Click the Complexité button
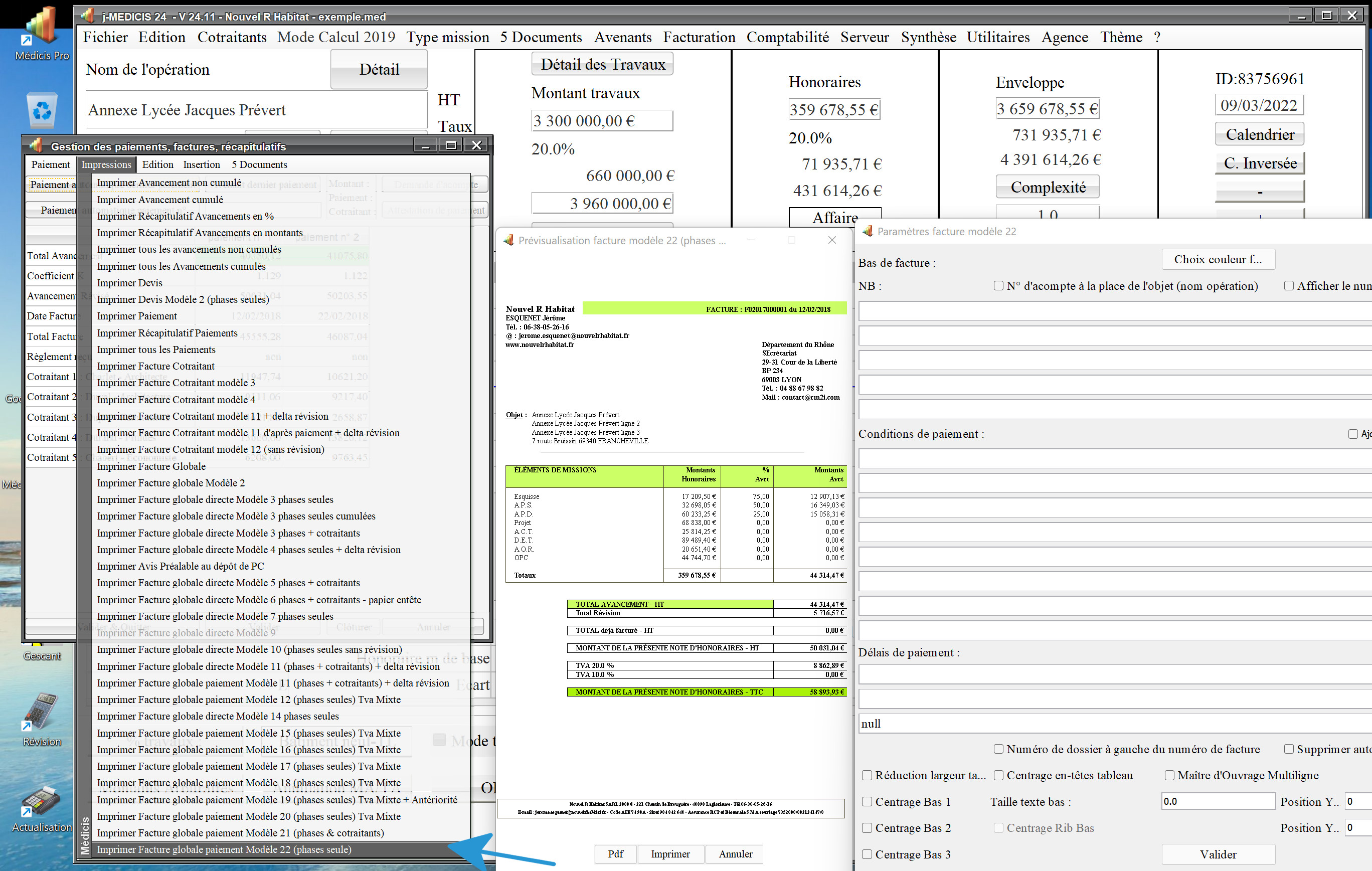This screenshot has height=871, width=1372. point(1048,187)
